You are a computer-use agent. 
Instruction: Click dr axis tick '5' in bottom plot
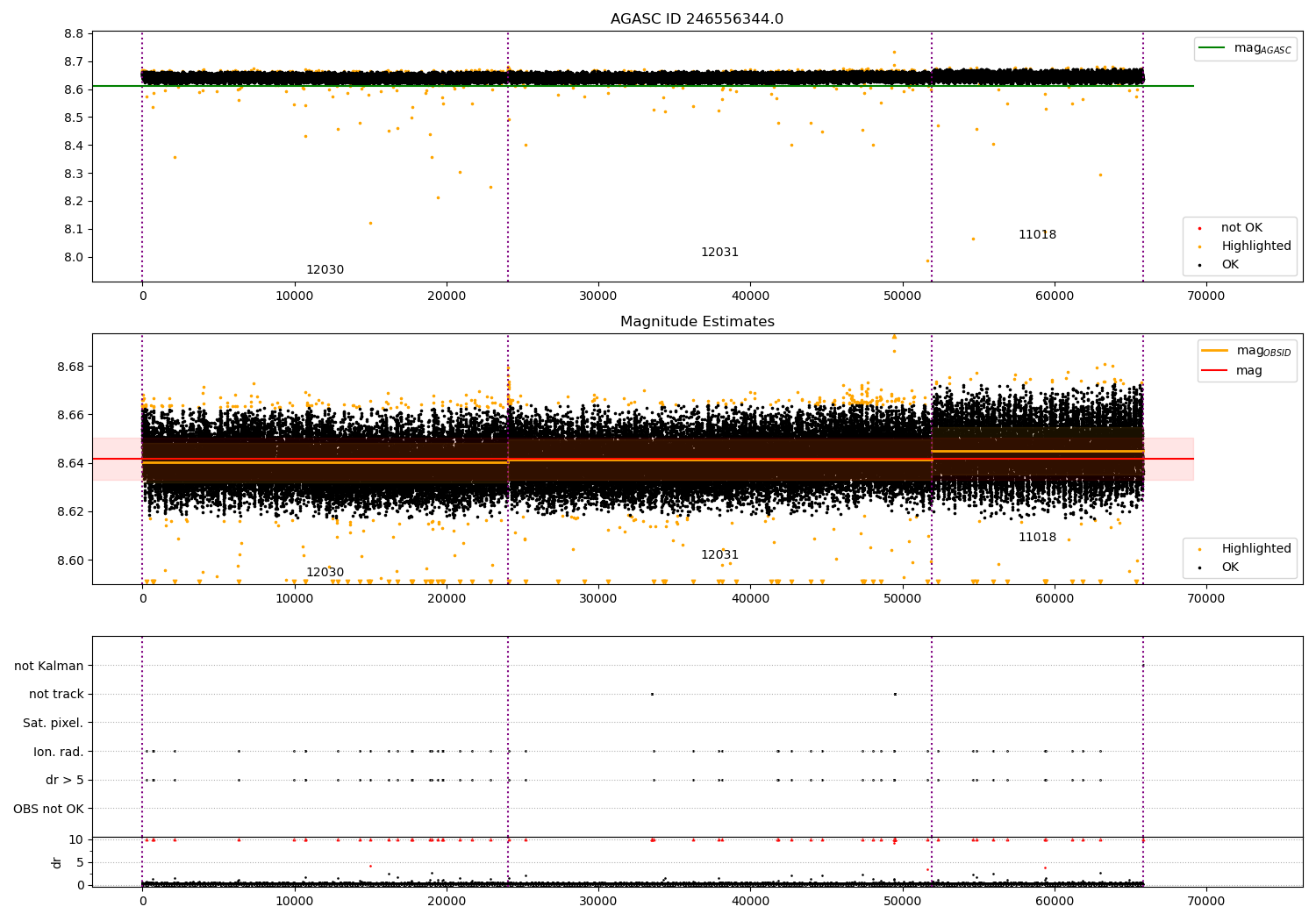(x=80, y=862)
